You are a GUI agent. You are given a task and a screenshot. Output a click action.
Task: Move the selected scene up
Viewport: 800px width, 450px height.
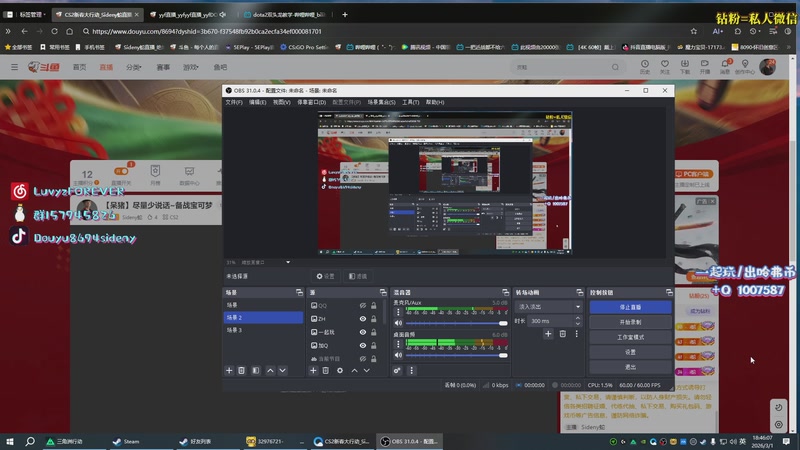click(x=270, y=370)
